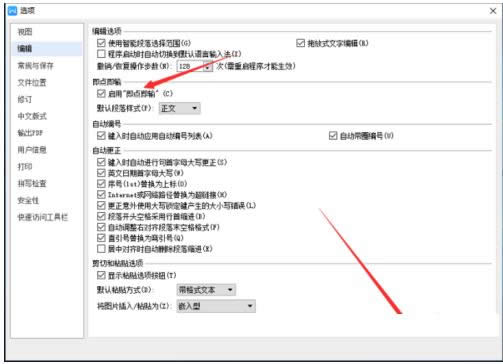503x364 pixels.
Task: Click the WPS app icon in title bar
Action: [12, 11]
